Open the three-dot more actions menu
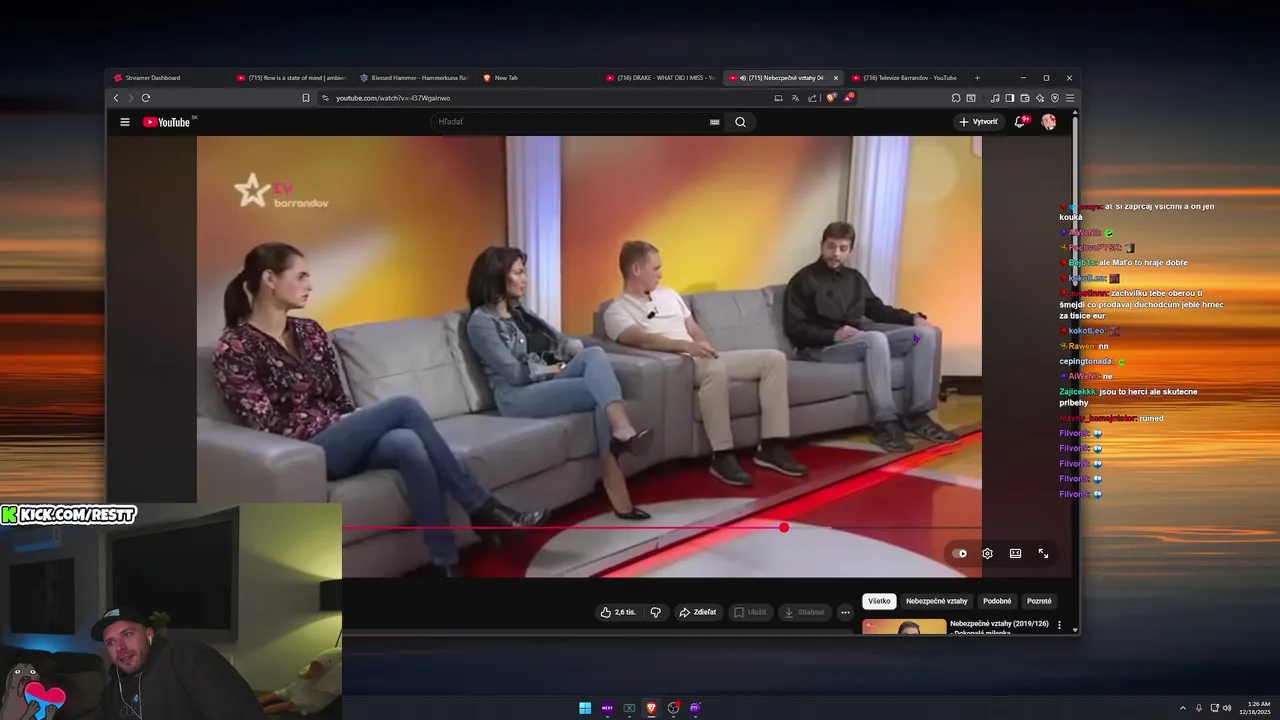Viewport: 1280px width, 720px height. 845,612
